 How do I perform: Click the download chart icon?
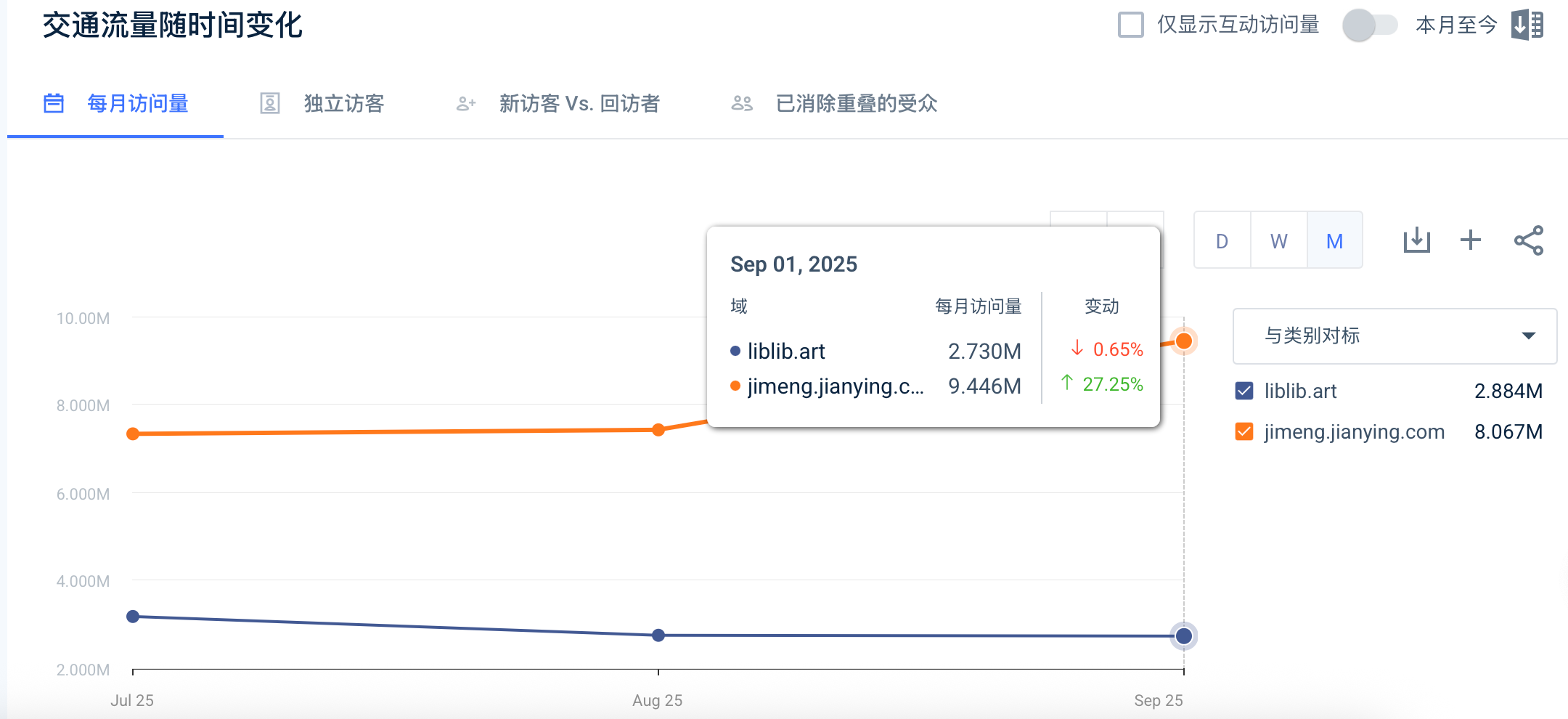[x=1416, y=240]
